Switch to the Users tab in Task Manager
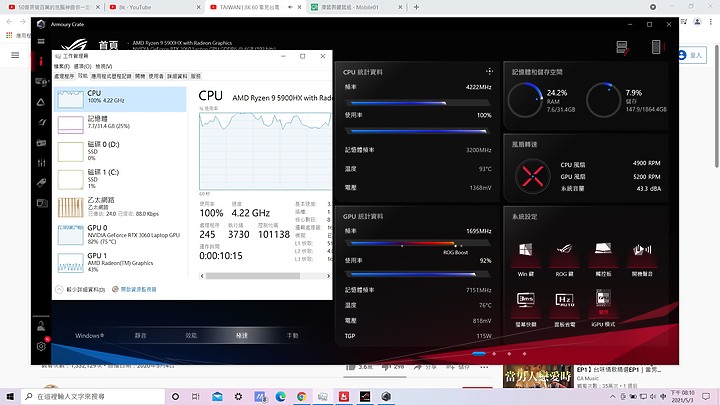The width and height of the screenshot is (720, 405). coord(156,76)
